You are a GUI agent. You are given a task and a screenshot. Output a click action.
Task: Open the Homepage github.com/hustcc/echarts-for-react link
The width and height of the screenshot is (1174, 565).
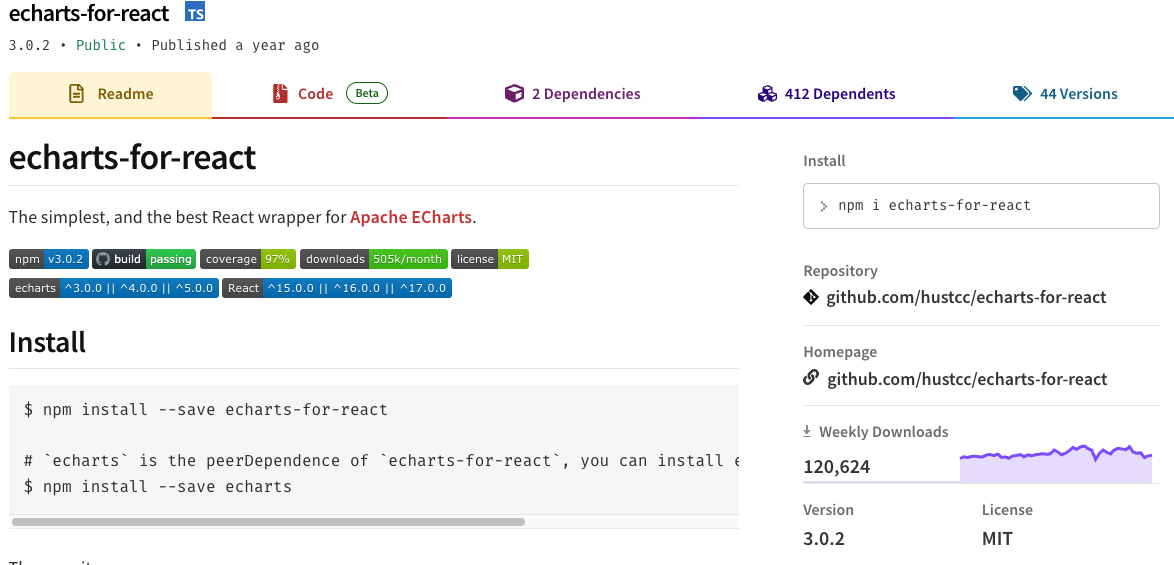(967, 379)
